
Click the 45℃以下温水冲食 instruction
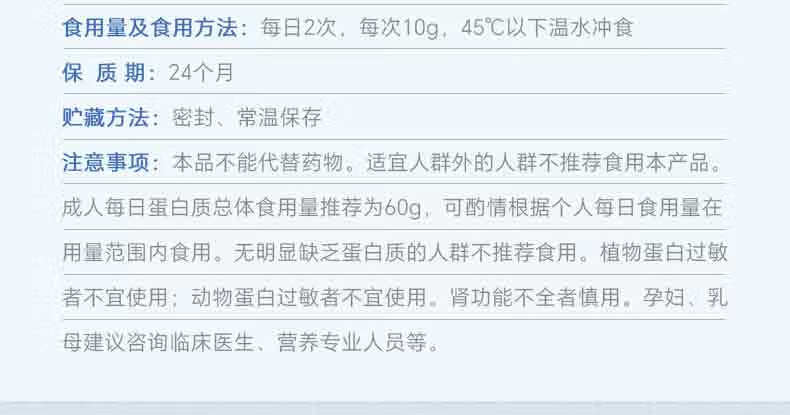click(547, 27)
